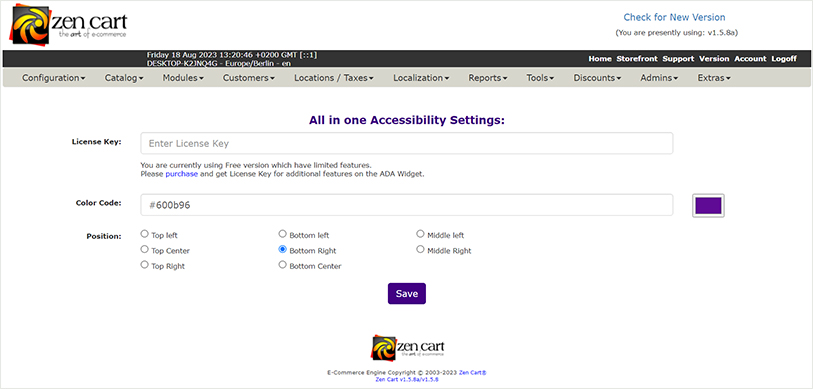Click the Zen Cart logo in header
Screen dimensions: 813x389
(x=68, y=25)
